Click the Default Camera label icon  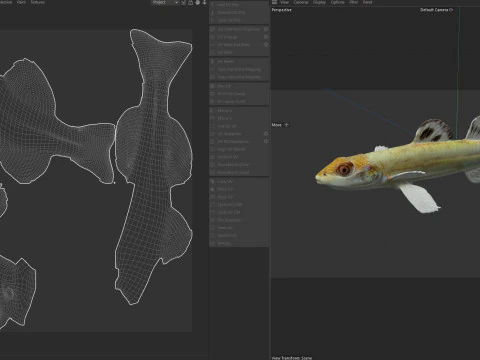(x=451, y=10)
